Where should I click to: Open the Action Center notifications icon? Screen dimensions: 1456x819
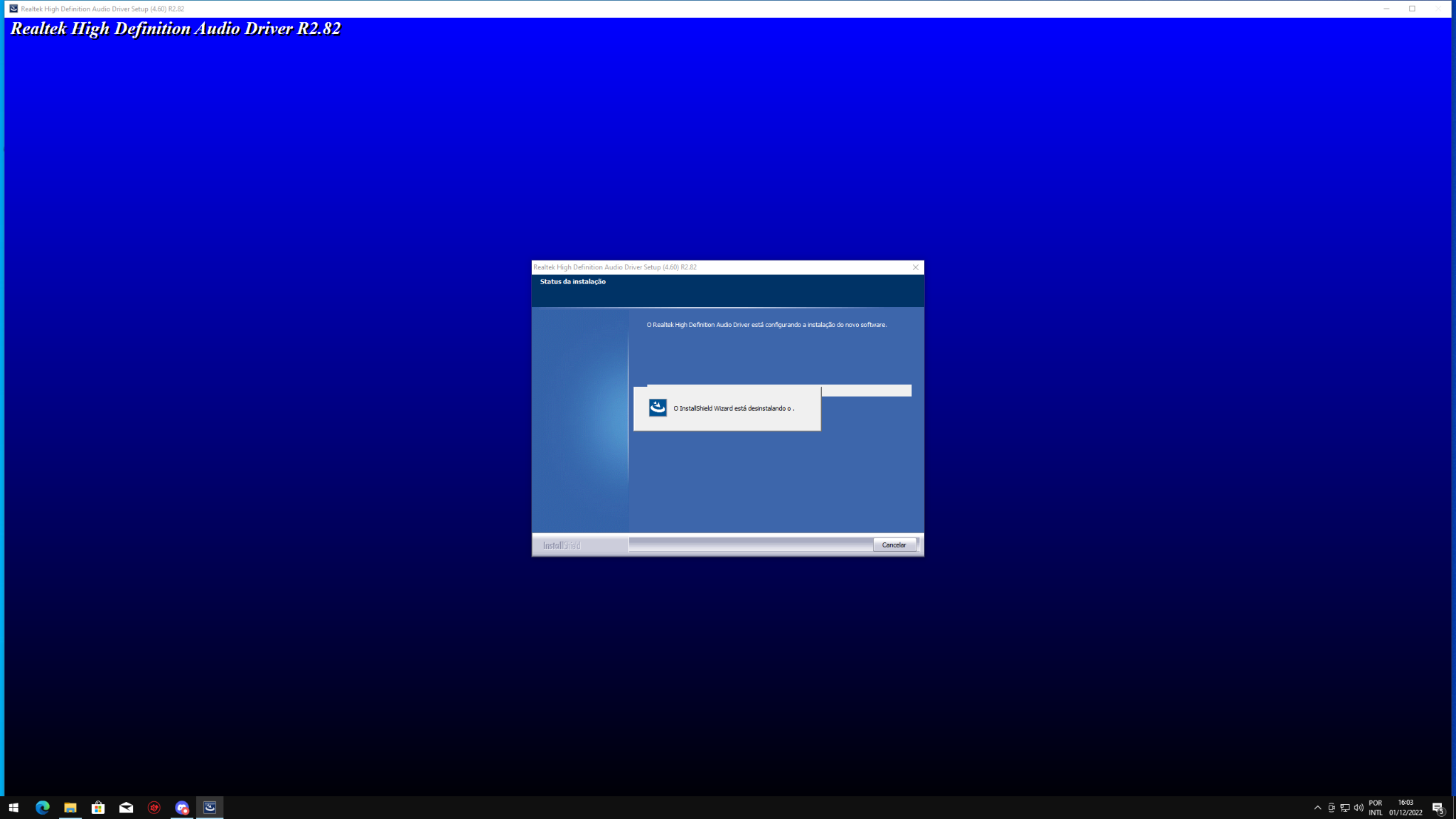(x=1438, y=808)
